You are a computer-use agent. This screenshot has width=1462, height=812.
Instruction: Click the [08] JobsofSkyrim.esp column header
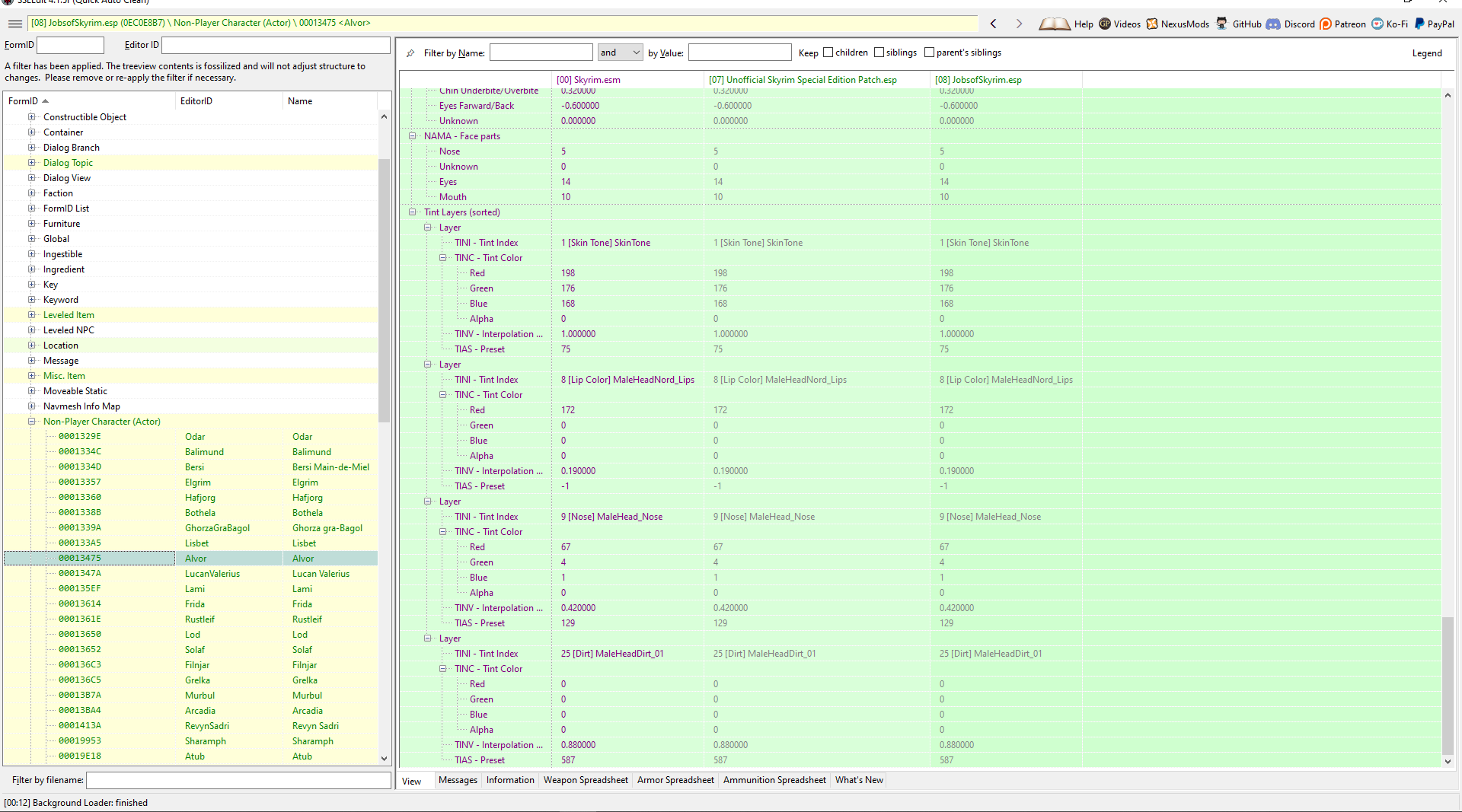(1006, 80)
